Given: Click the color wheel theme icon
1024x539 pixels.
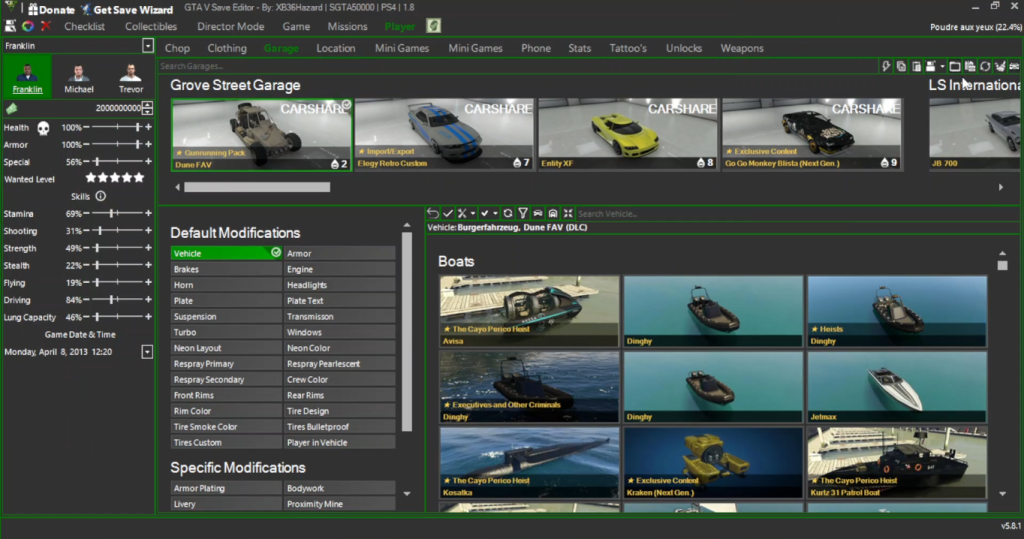Looking at the screenshot, I should pyautogui.click(x=27, y=26).
